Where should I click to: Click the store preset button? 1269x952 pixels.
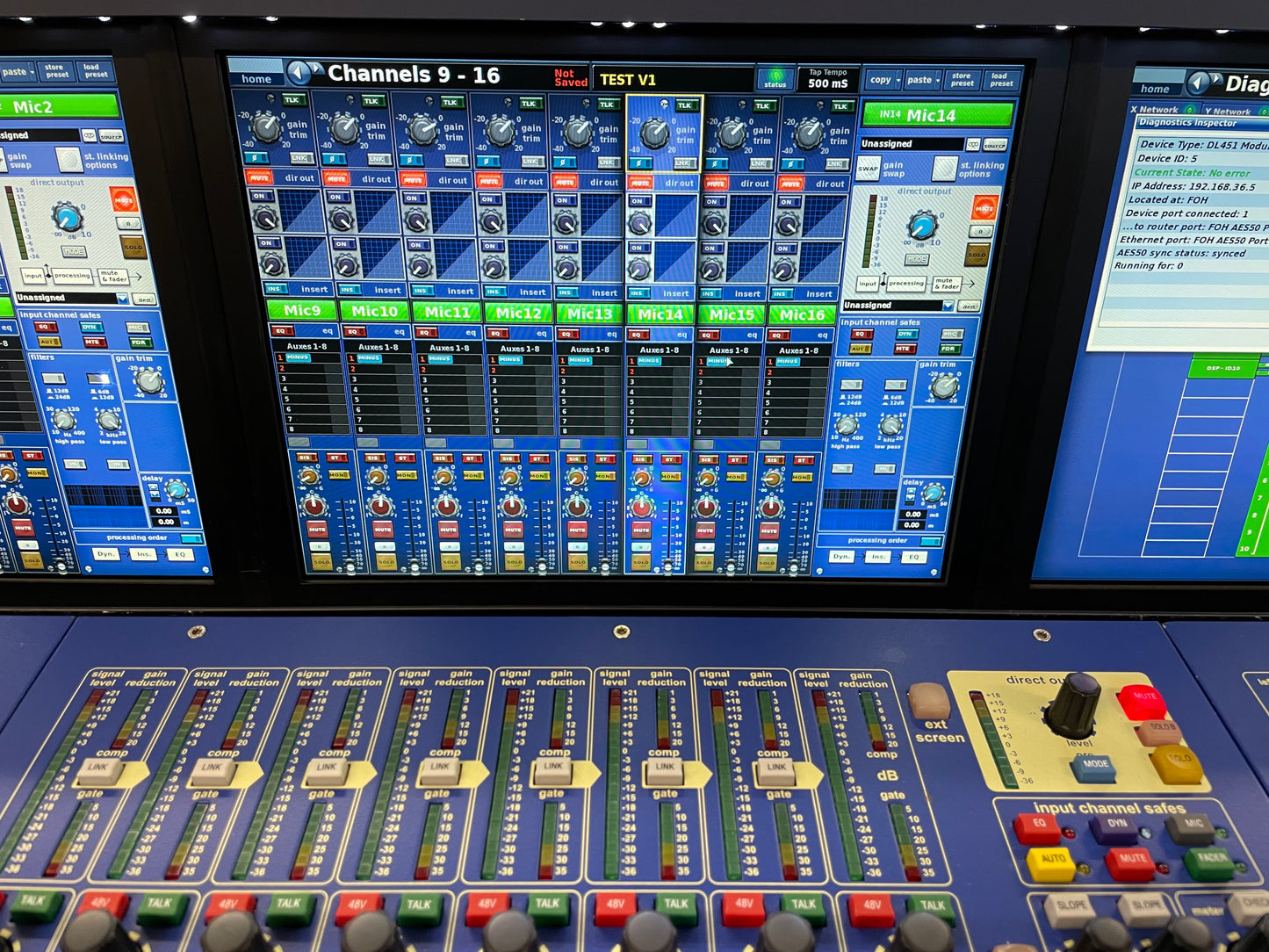tap(962, 80)
